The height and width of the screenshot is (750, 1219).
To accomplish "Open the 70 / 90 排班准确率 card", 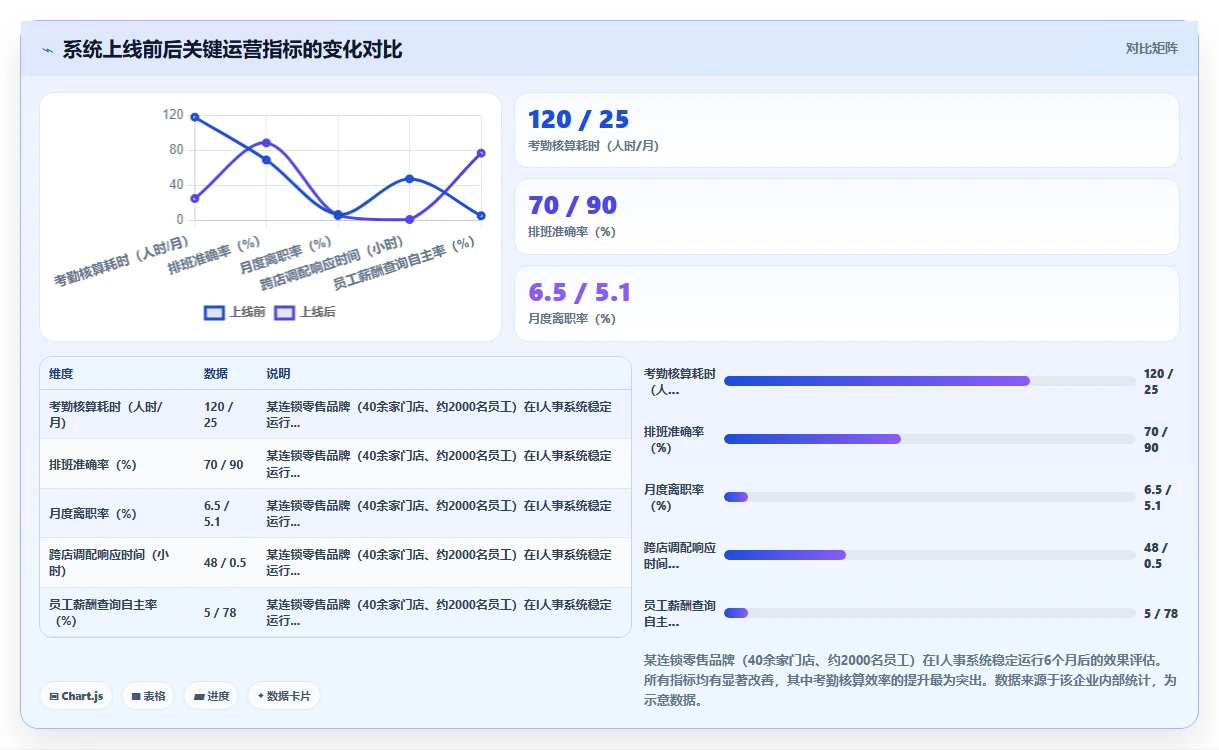I will click(846, 216).
